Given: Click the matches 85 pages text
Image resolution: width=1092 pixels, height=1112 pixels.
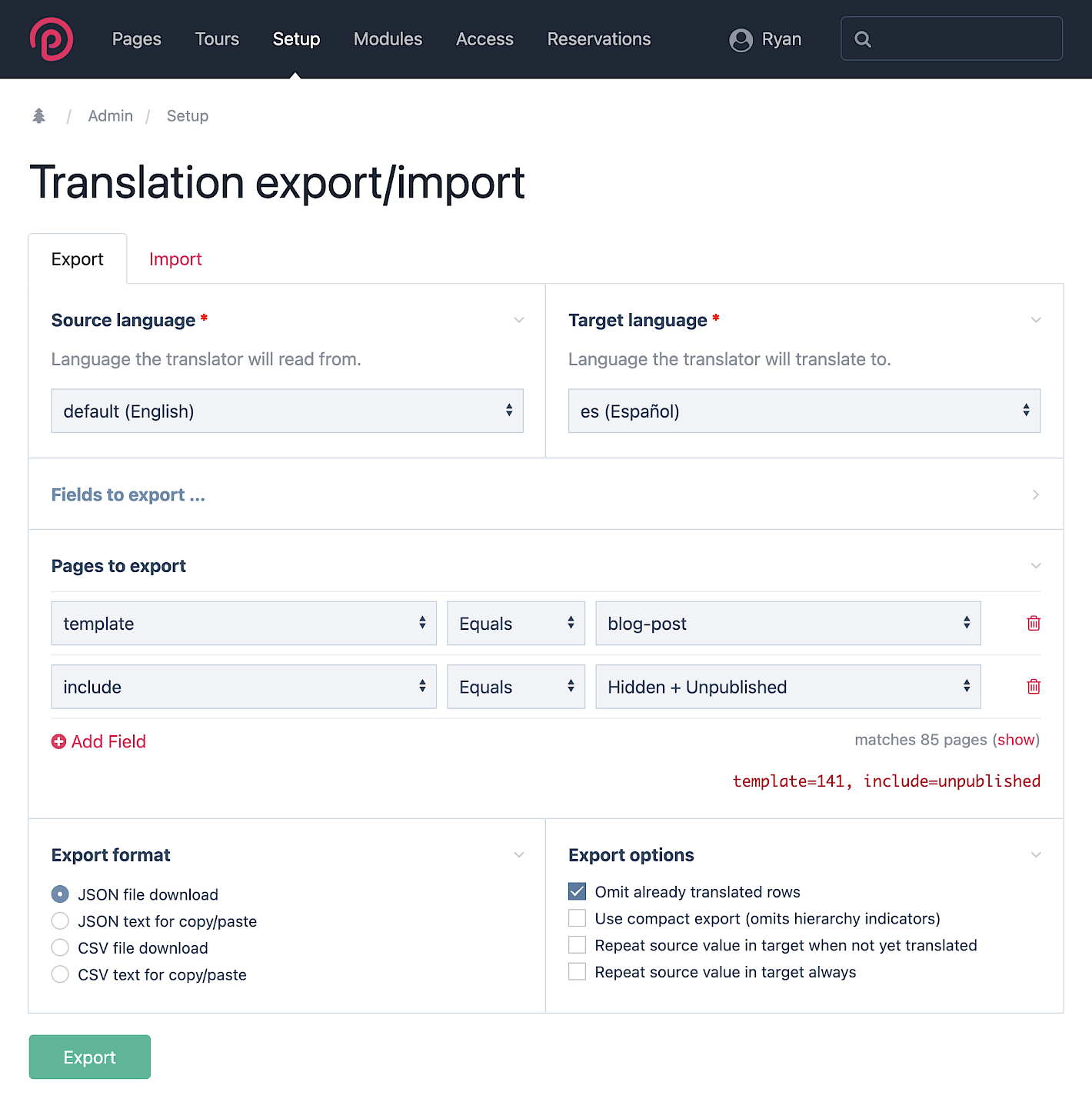Looking at the screenshot, I should [x=921, y=740].
